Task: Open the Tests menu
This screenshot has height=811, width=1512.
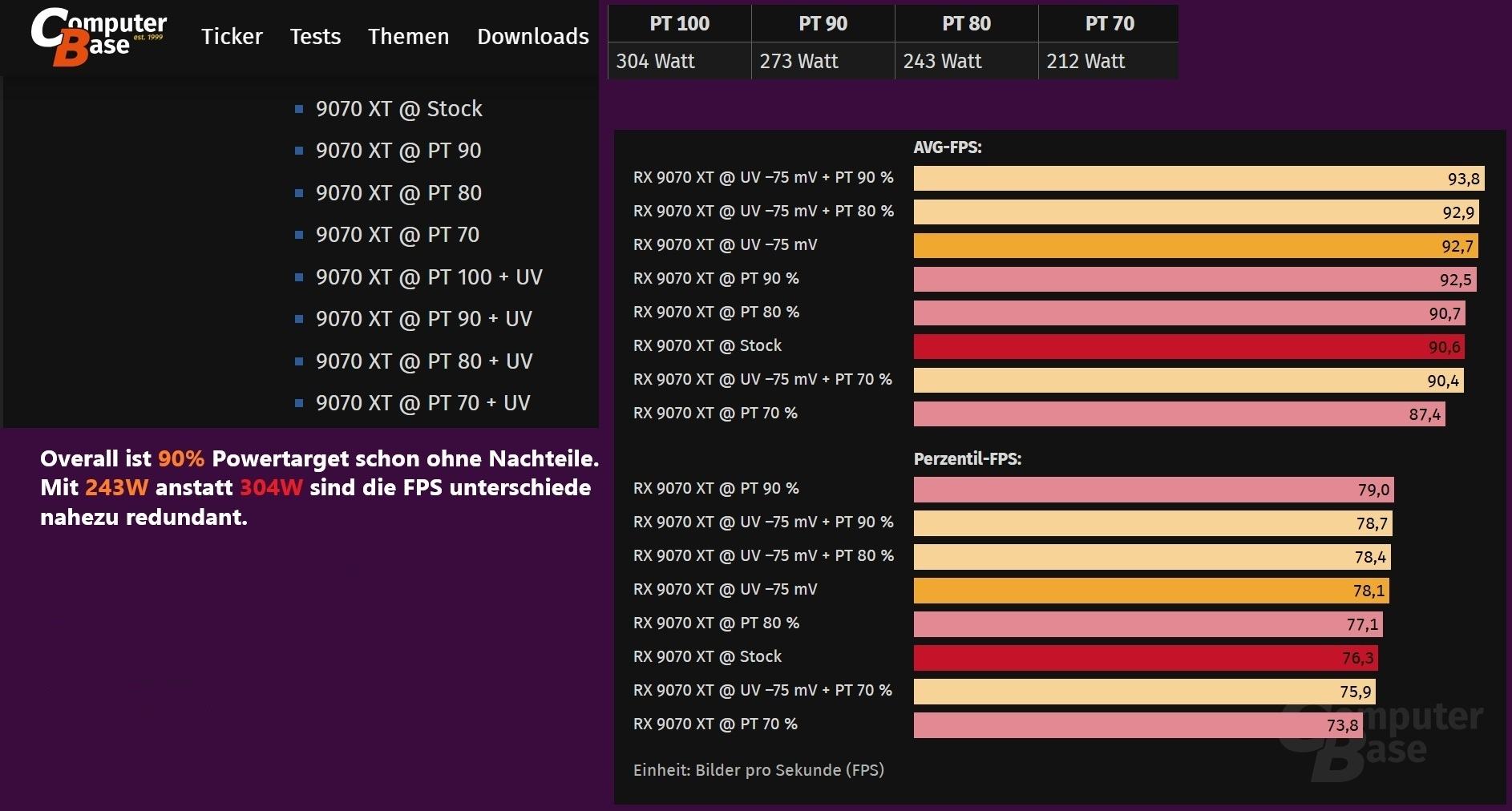Action: click(315, 37)
